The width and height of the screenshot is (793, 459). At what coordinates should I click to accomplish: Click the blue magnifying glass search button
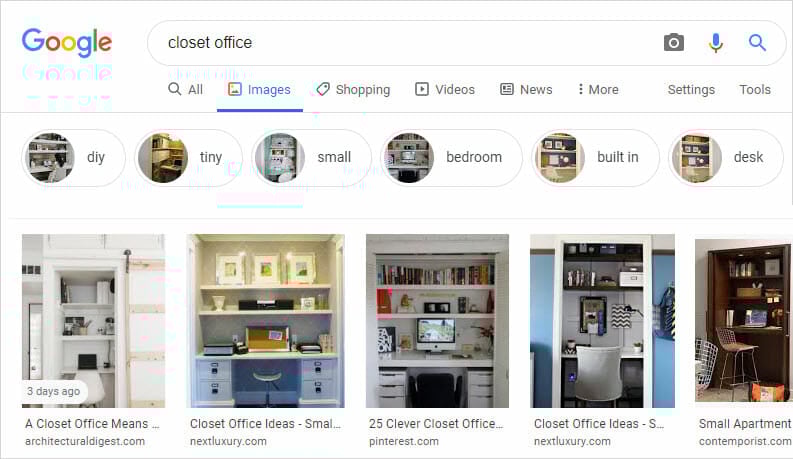(x=757, y=42)
